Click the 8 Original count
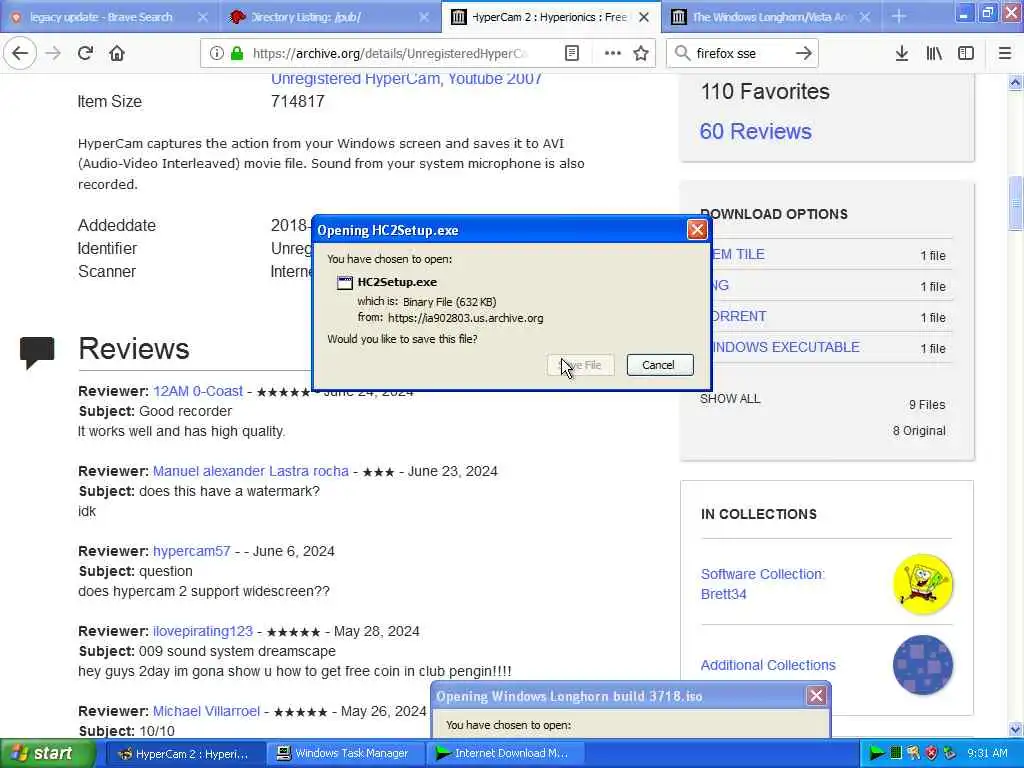The height and width of the screenshot is (768, 1024). pos(919,431)
